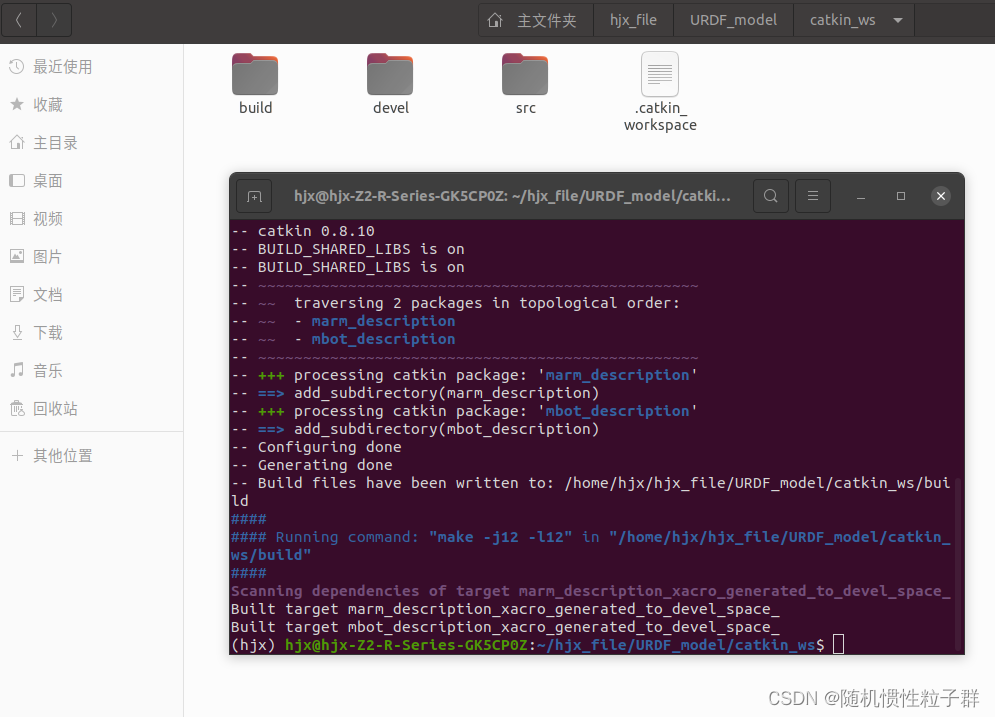995x717 pixels.
Task: Click 'Scanning dependencies of target' line
Action: pyautogui.click(x=591, y=591)
